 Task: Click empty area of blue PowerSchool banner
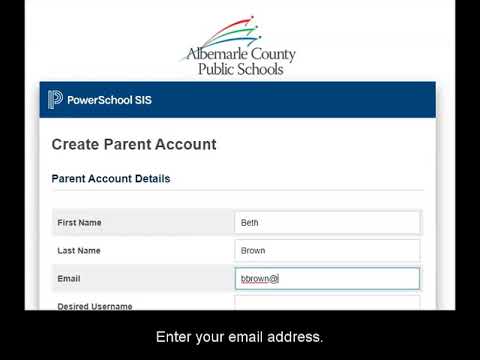click(x=293, y=100)
